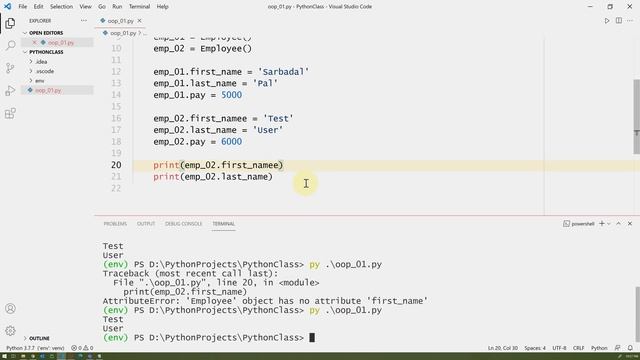Change CRLF end of line sequence
640x360 pixels.
point(578,348)
